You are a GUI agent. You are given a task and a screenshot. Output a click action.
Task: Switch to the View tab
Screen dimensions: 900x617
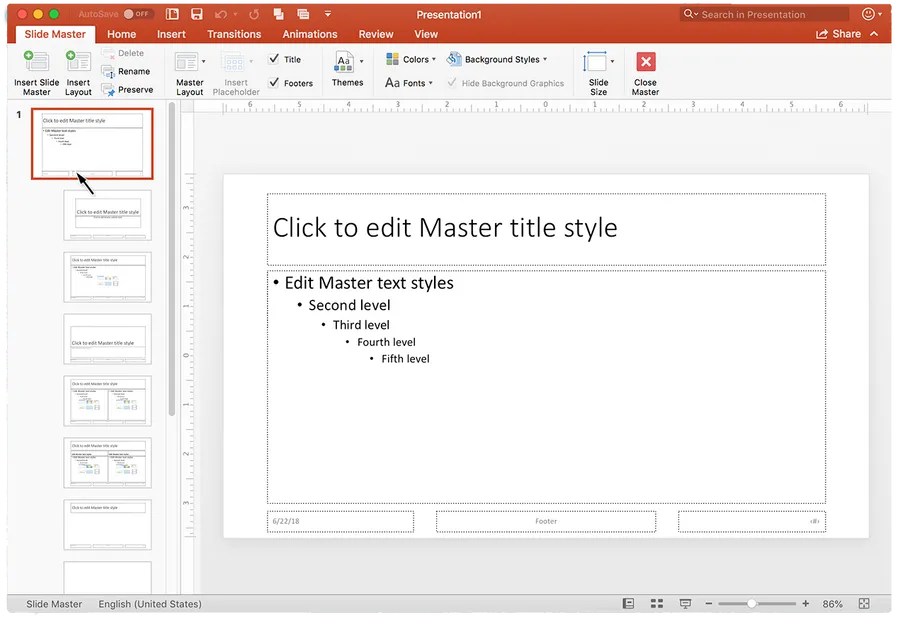[x=426, y=34]
